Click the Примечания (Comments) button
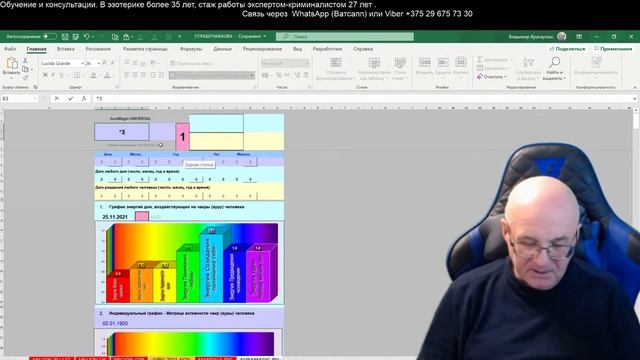 (x=613, y=49)
